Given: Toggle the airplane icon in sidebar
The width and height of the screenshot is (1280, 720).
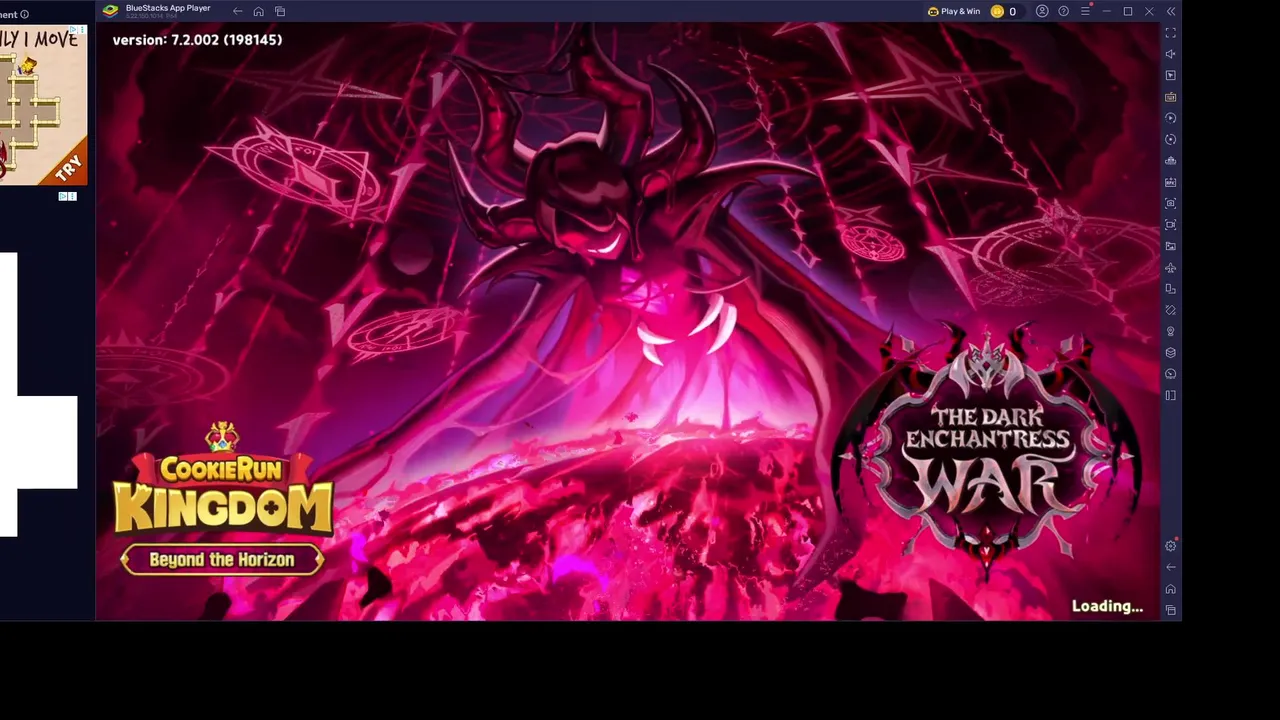Looking at the screenshot, I should [x=1171, y=268].
